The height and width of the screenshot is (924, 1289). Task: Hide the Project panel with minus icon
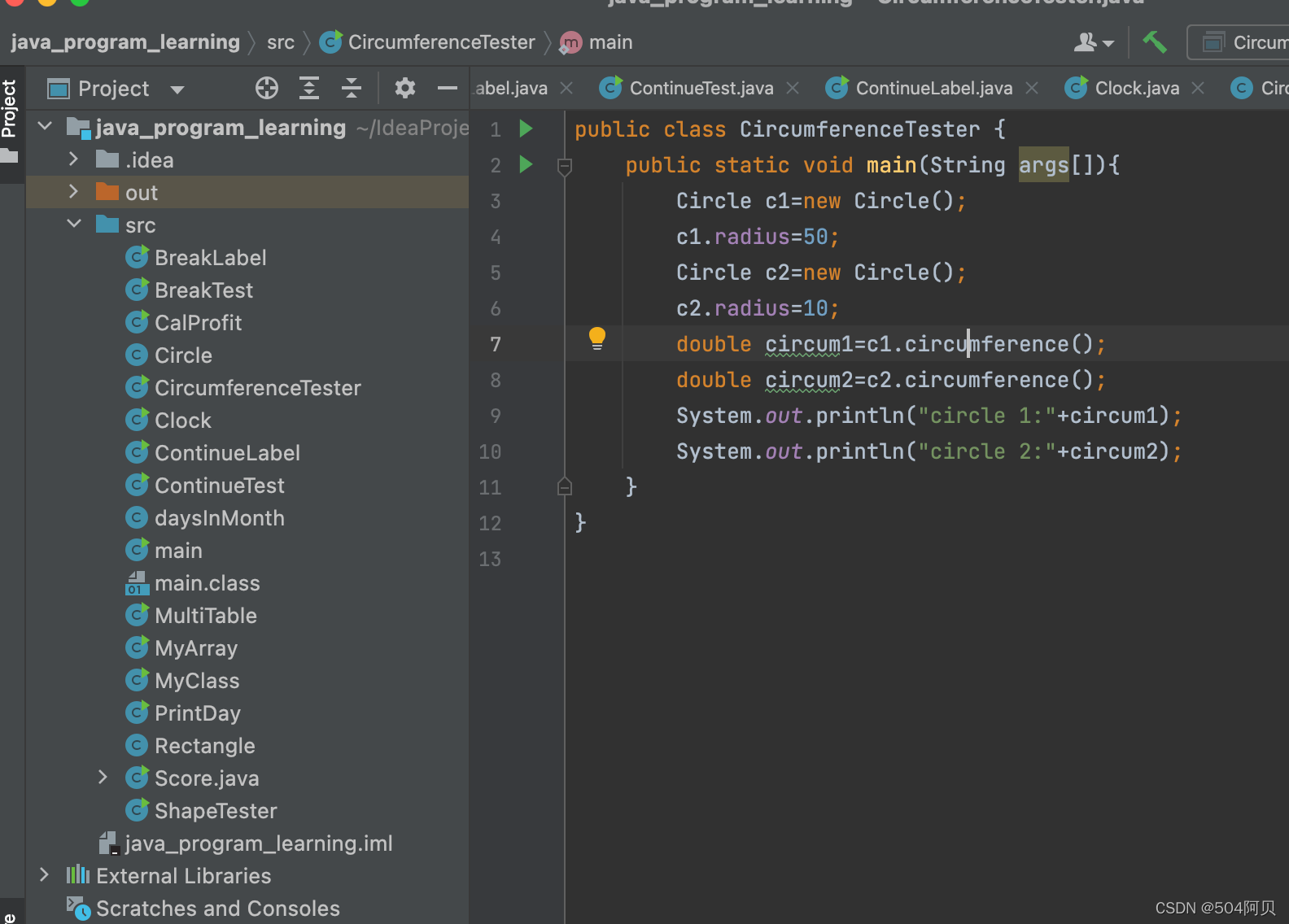[448, 88]
